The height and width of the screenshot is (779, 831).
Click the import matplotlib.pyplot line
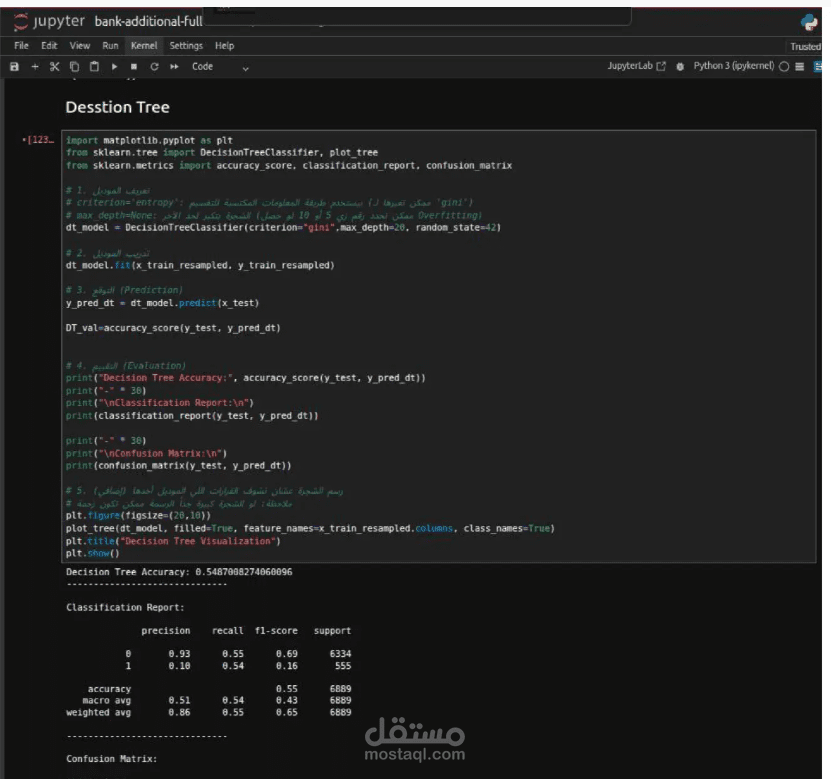click(x=149, y=140)
